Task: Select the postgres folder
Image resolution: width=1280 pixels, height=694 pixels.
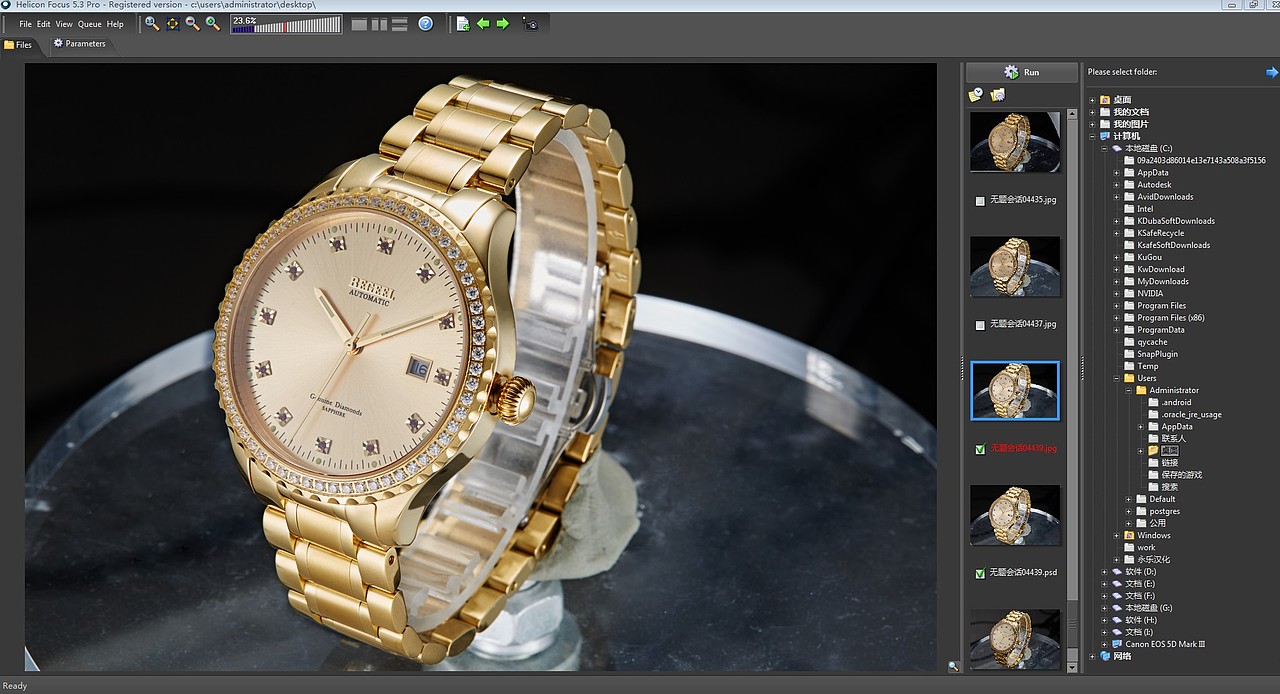Action: point(1164,511)
